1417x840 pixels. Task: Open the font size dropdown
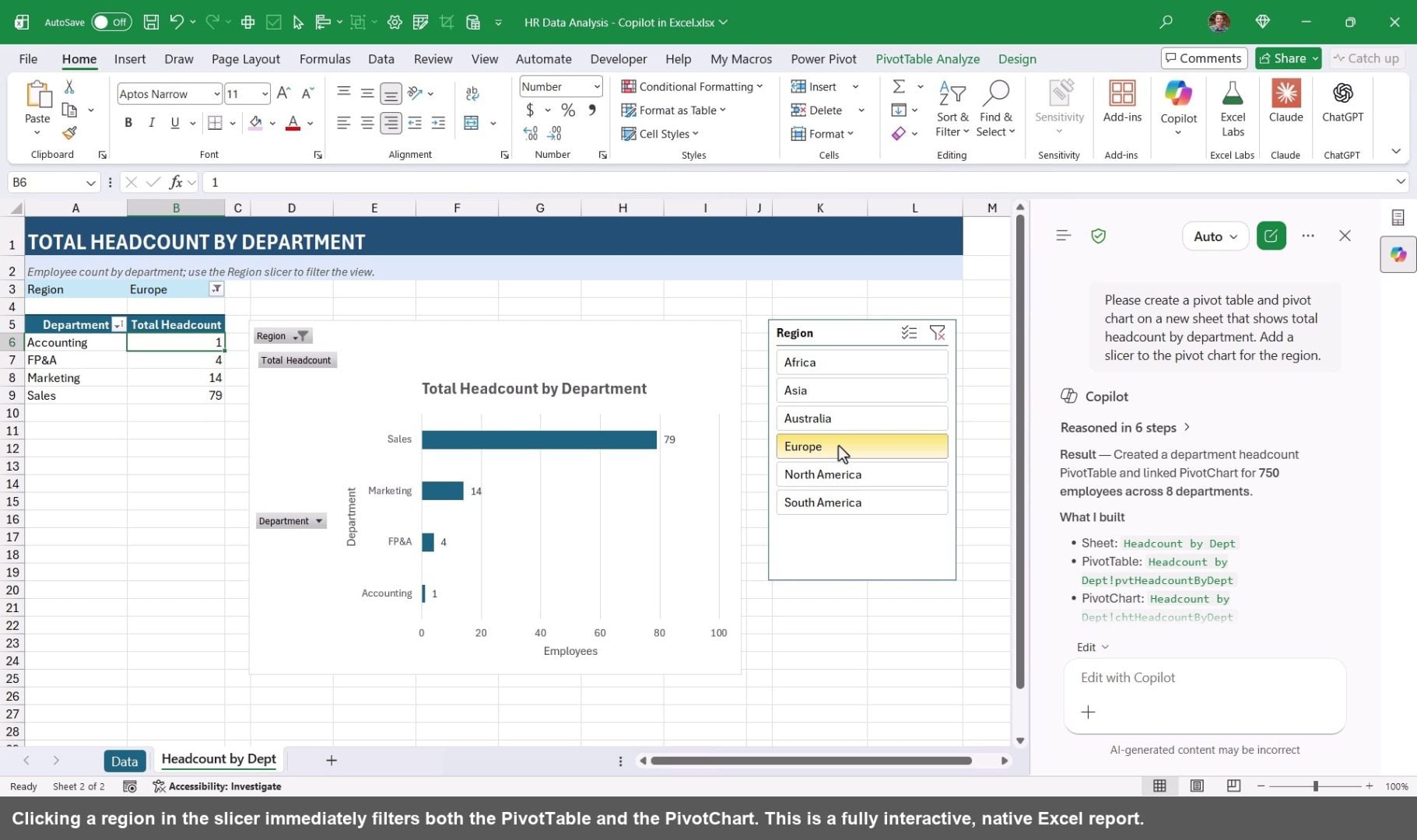pos(265,94)
